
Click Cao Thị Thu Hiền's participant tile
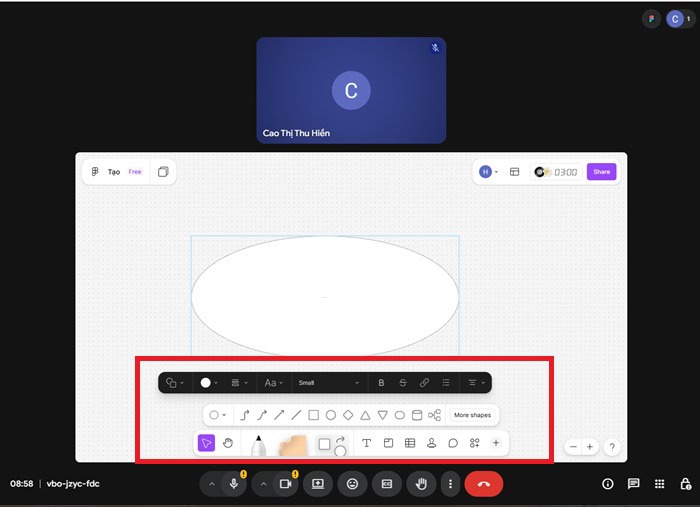click(x=351, y=90)
